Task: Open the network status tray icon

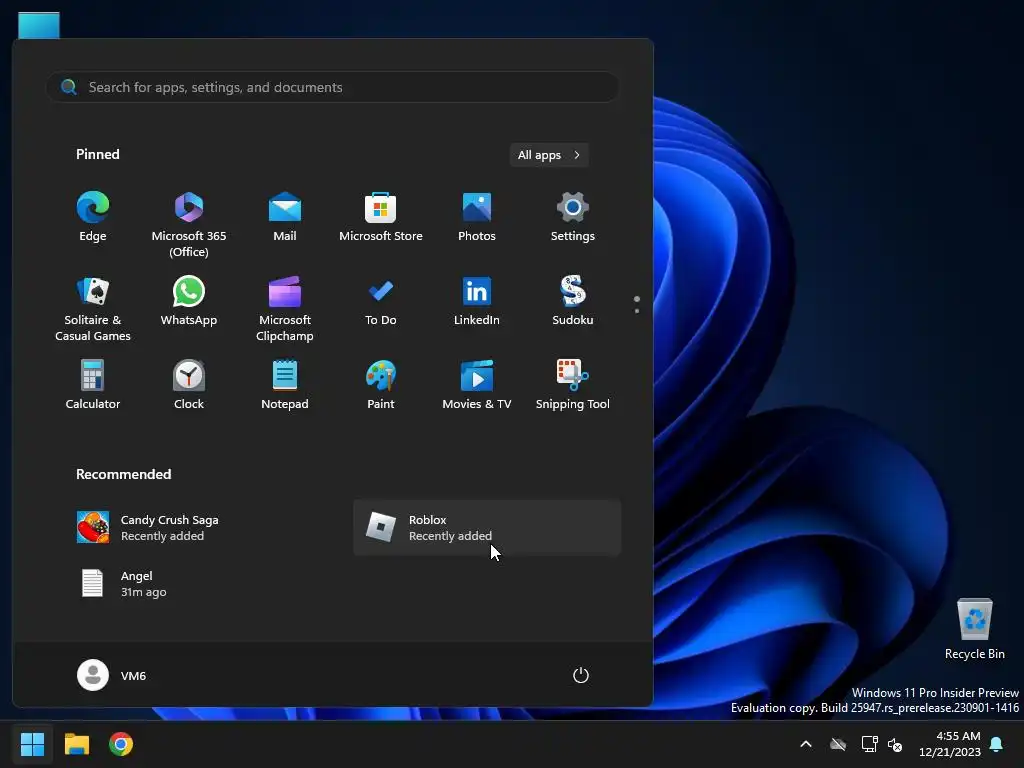Action: coord(869,744)
